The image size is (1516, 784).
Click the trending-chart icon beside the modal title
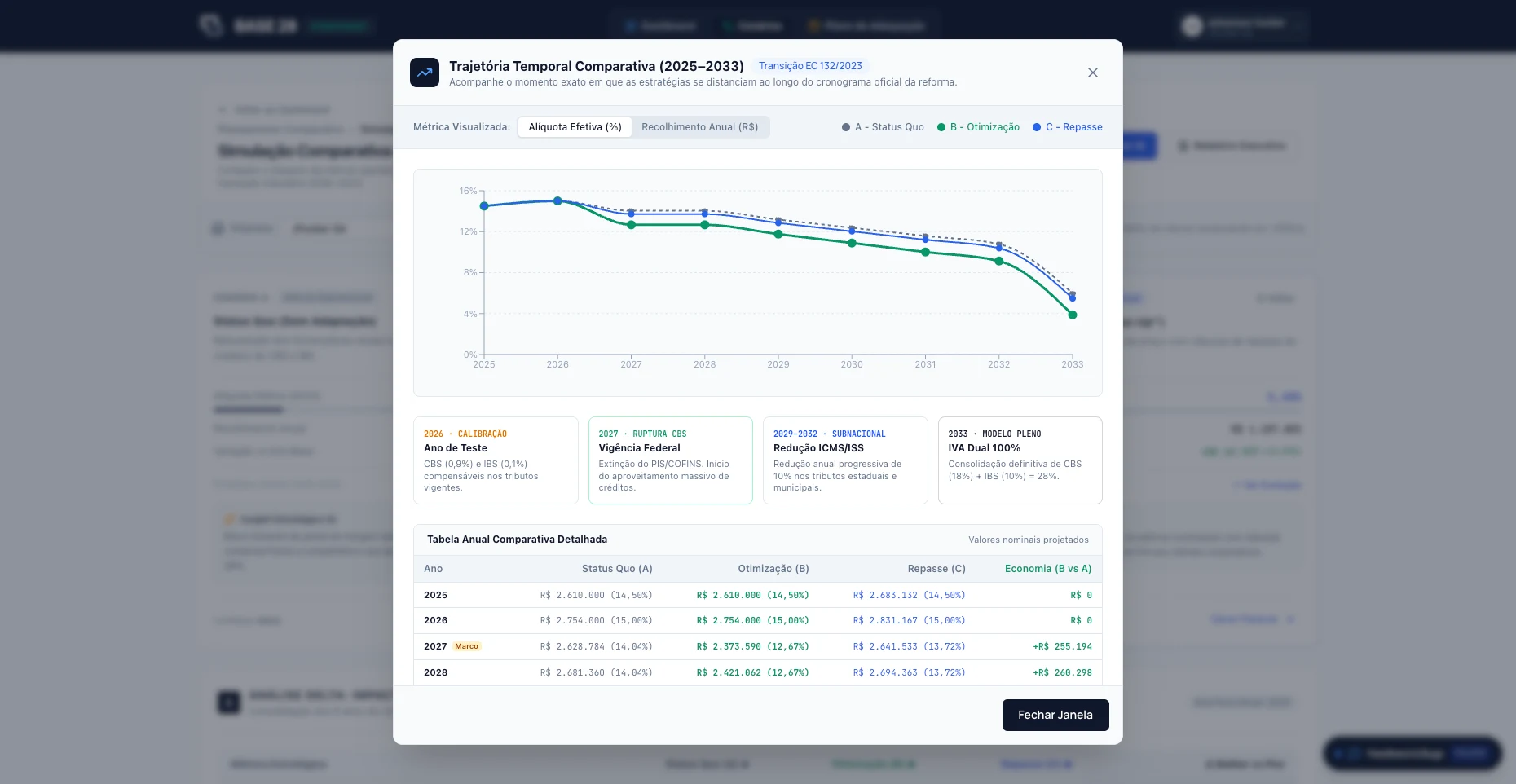point(425,73)
